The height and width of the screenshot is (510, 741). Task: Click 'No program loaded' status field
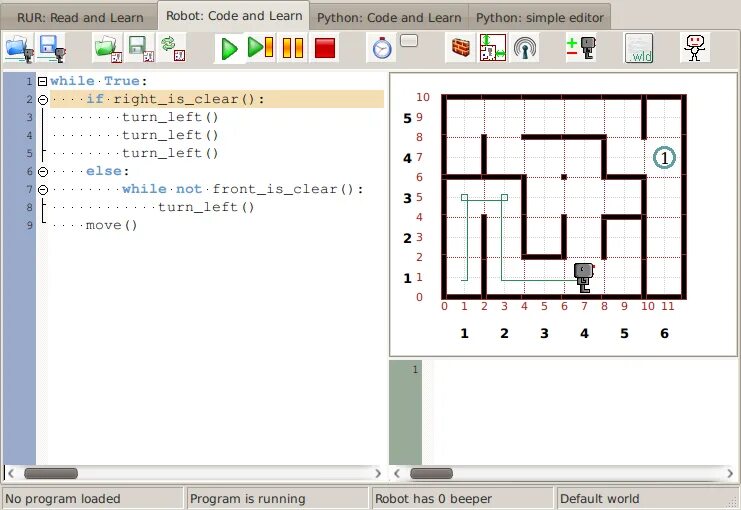92,499
